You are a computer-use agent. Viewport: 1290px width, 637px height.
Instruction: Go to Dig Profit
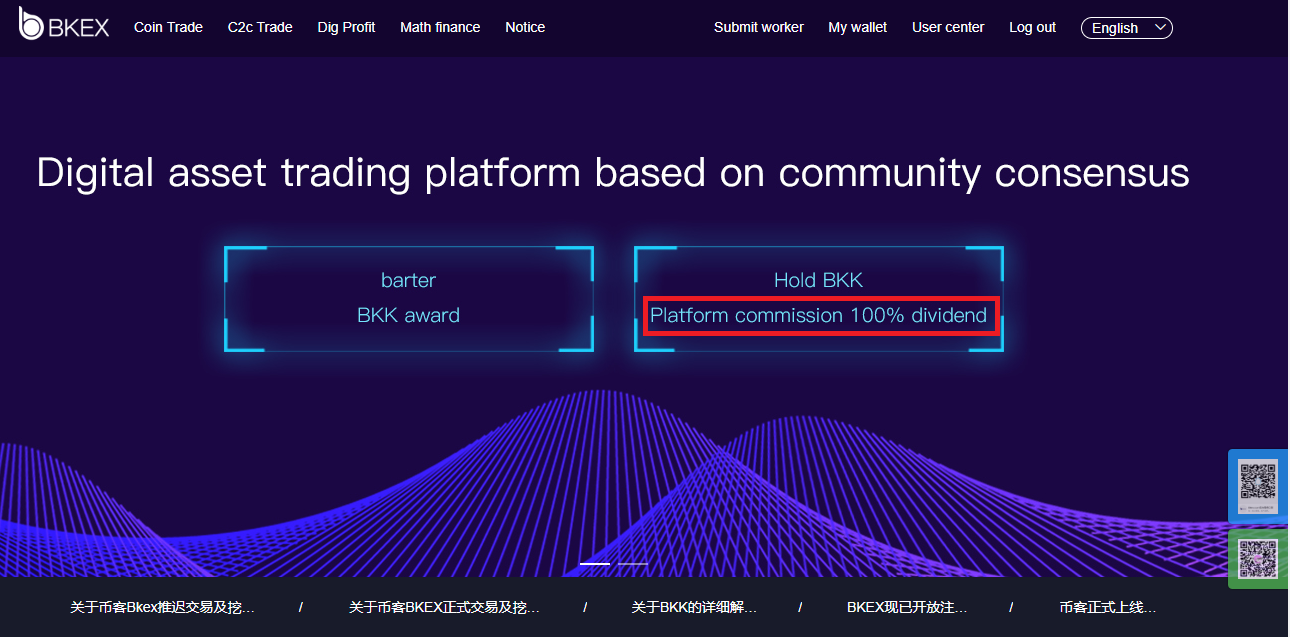tap(346, 27)
